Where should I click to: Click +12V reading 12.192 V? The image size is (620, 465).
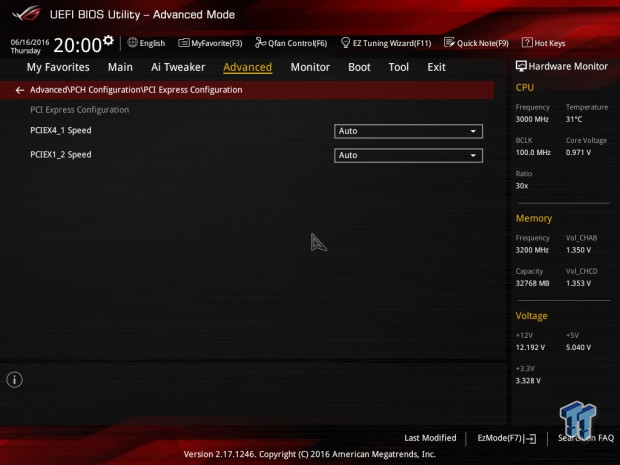[x=530, y=347]
